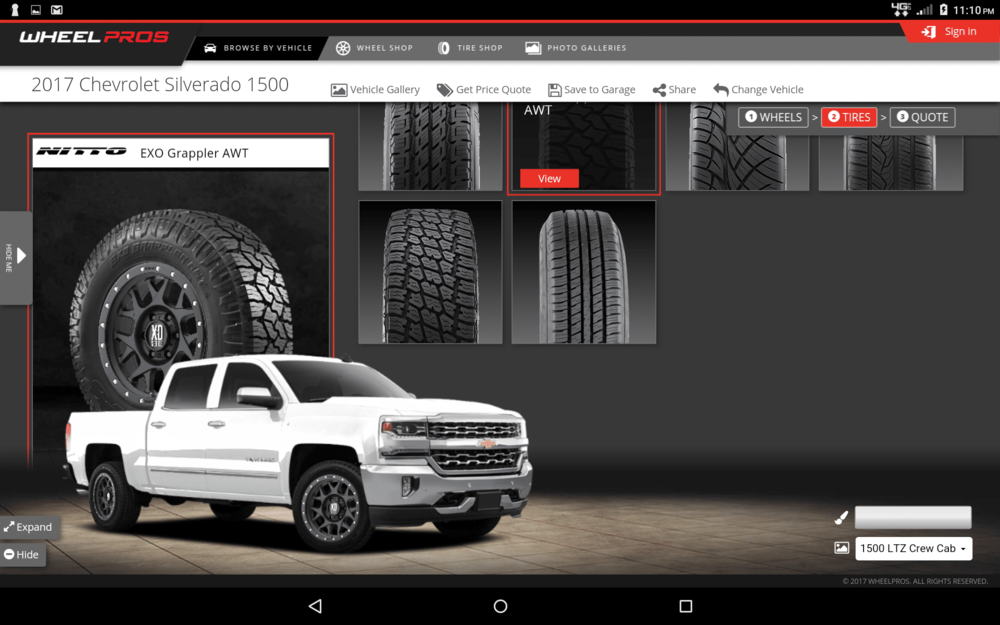Expand the 1500 LTZ Crew Cab dropdown
This screenshot has height=625, width=1000.
pos(913,548)
